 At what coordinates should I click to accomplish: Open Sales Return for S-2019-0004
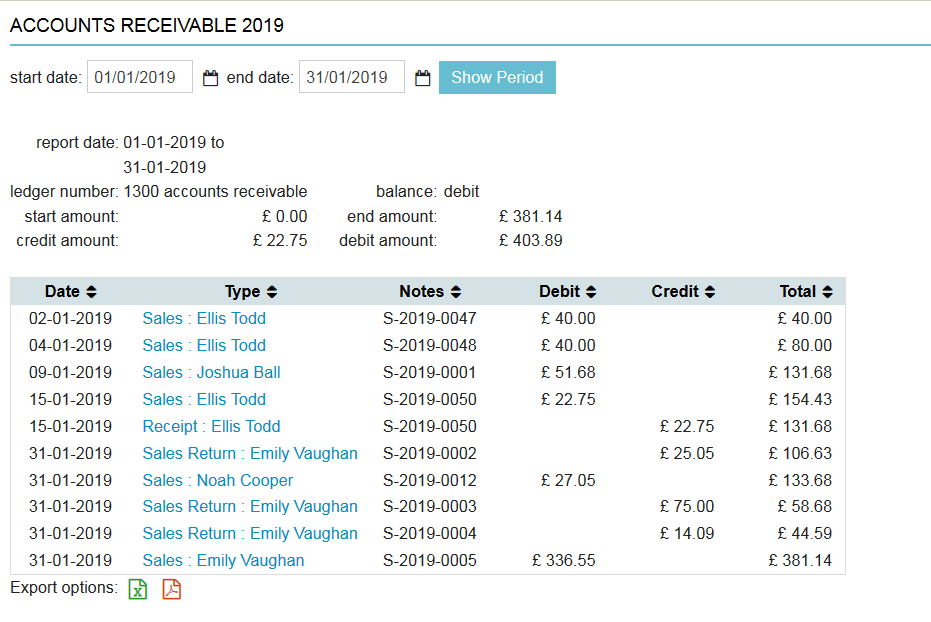pos(249,533)
